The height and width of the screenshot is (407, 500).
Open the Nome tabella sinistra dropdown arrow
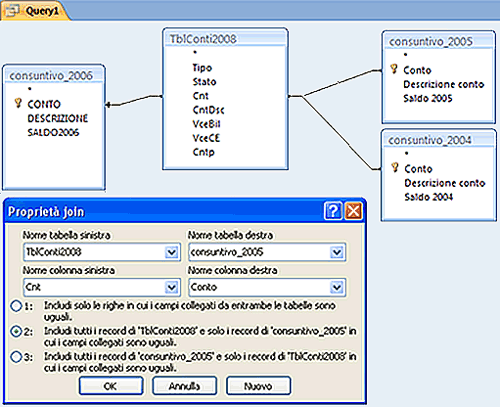[172, 252]
